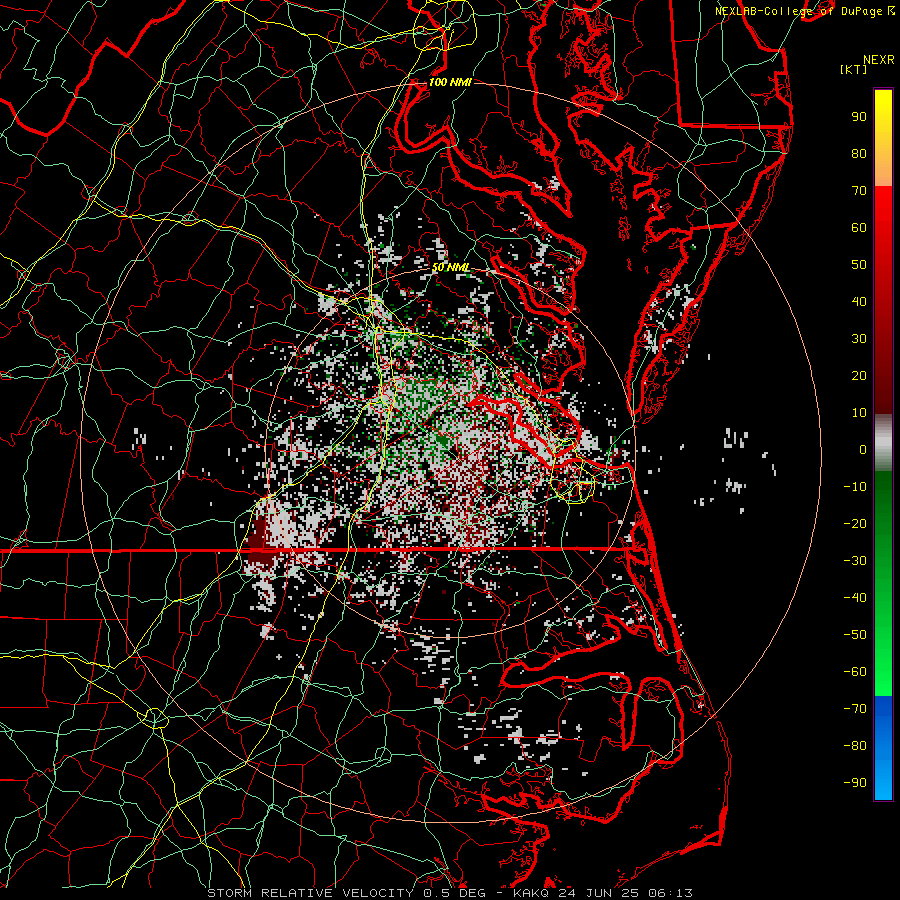Select the positive 80 knot scale value

click(859, 154)
